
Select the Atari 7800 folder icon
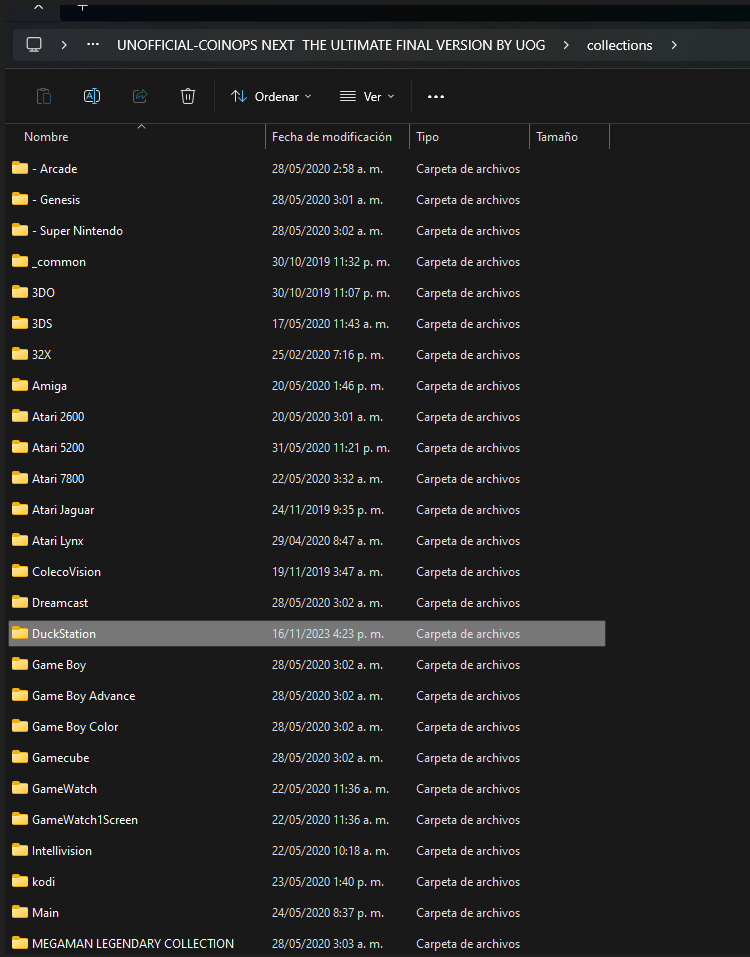(20, 478)
